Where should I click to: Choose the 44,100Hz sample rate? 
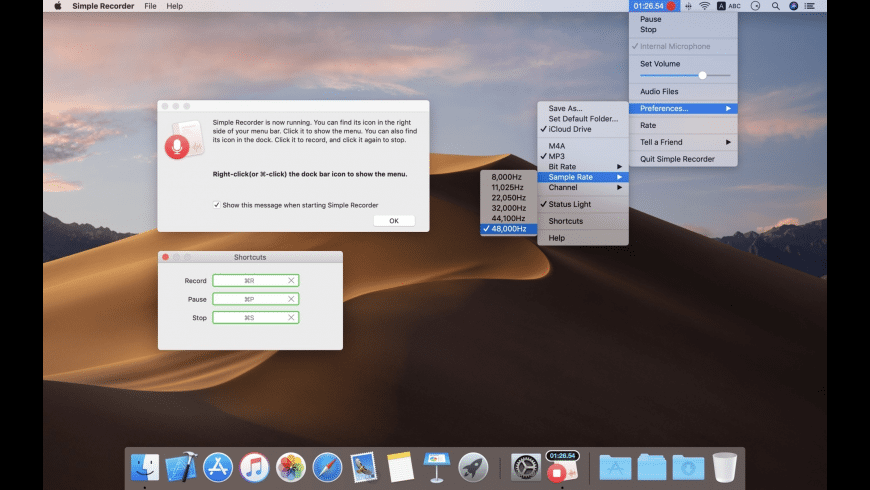508,218
